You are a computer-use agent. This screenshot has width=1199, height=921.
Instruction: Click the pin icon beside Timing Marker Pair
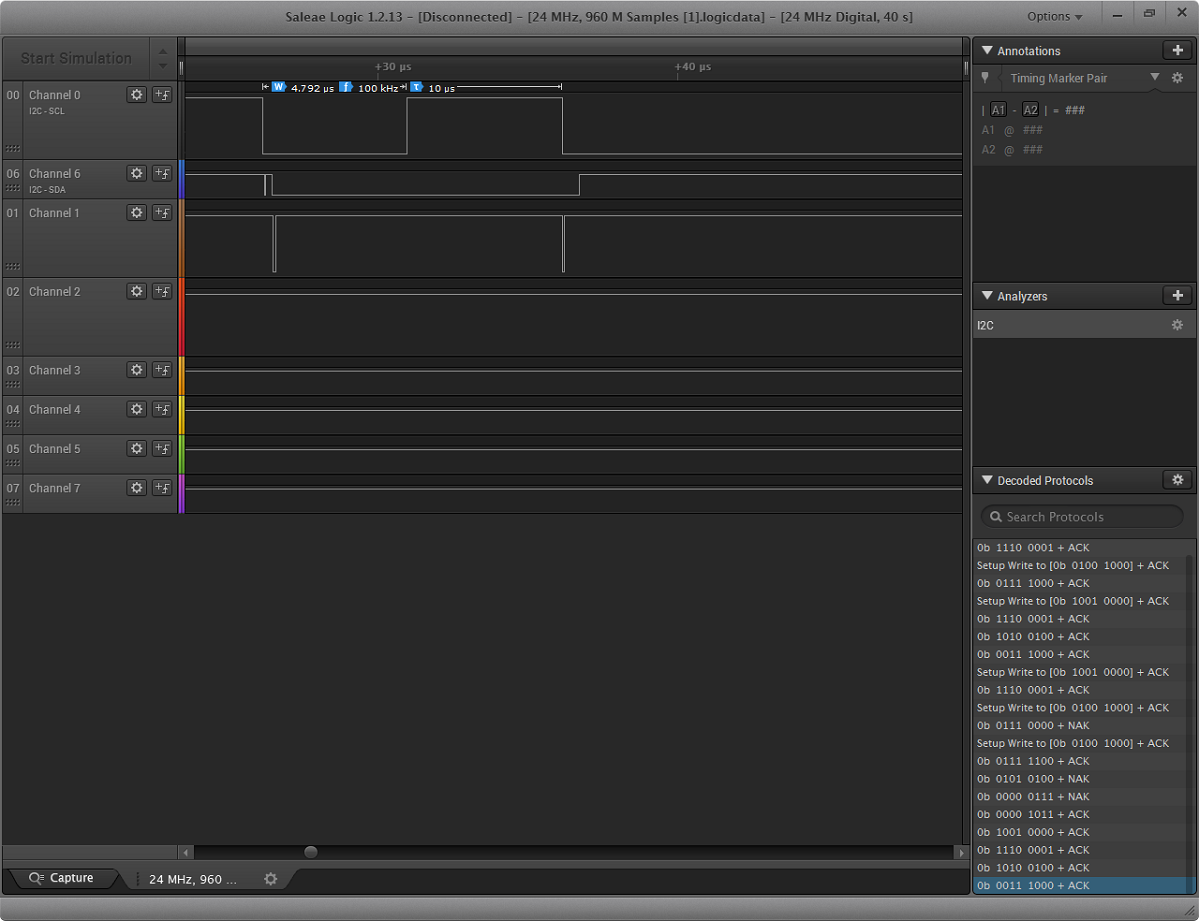point(985,78)
